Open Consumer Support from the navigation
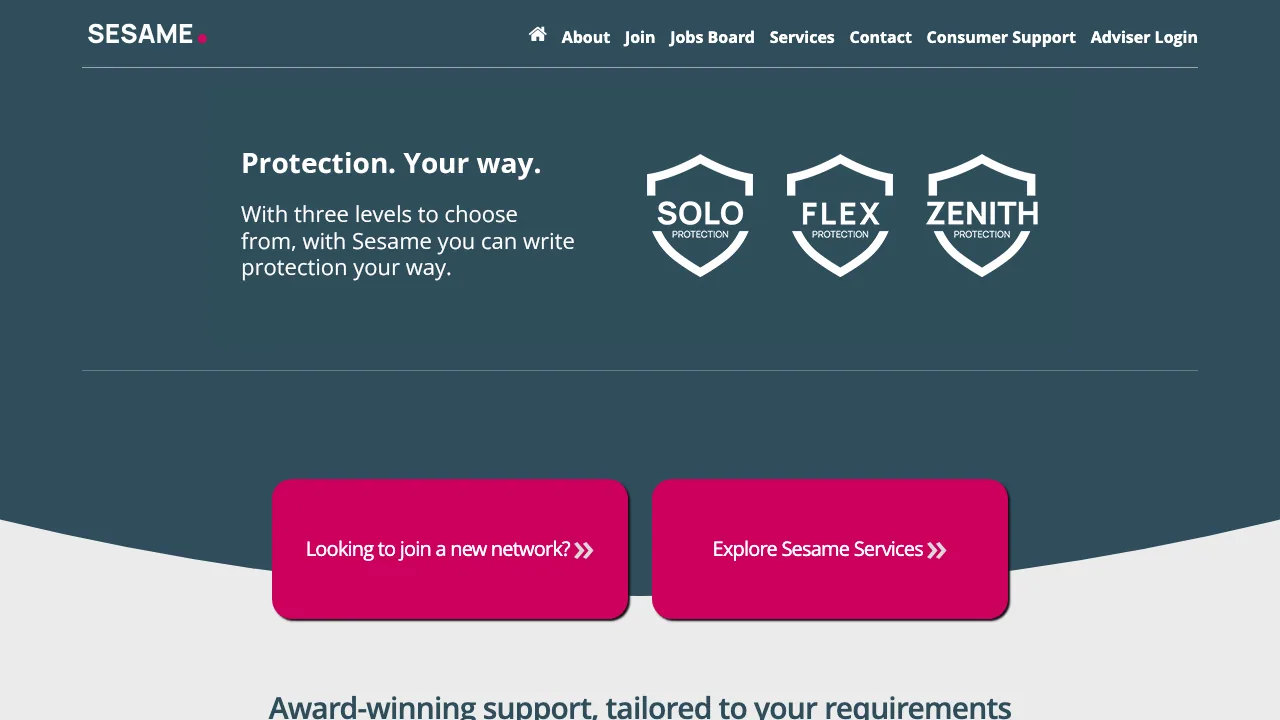Screen dimensions: 1280x720 [1001, 37]
